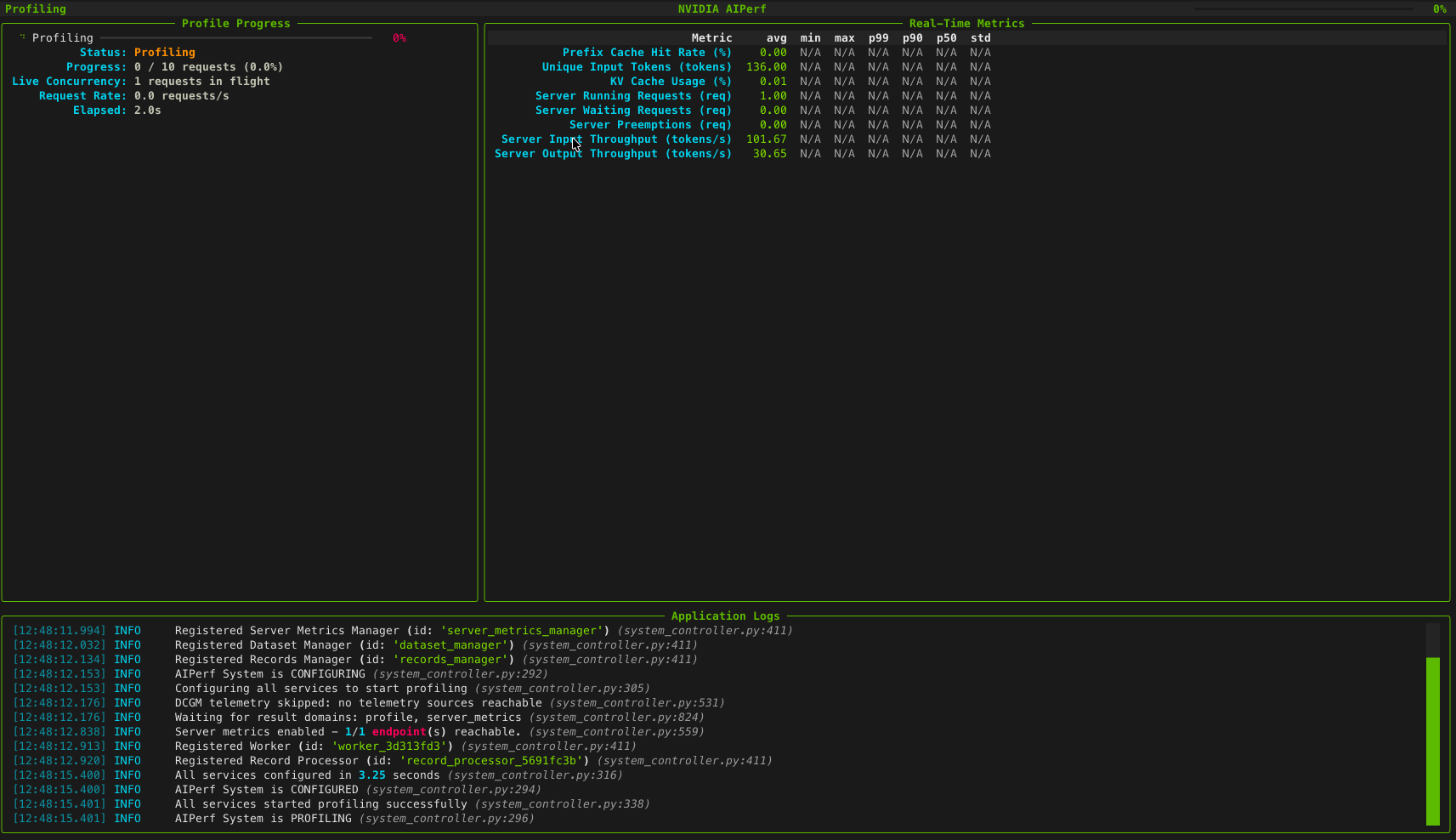Image resolution: width=1456 pixels, height=840 pixels.
Task: Click "Server Waiting Requests (req)" metric
Action: (x=633, y=111)
